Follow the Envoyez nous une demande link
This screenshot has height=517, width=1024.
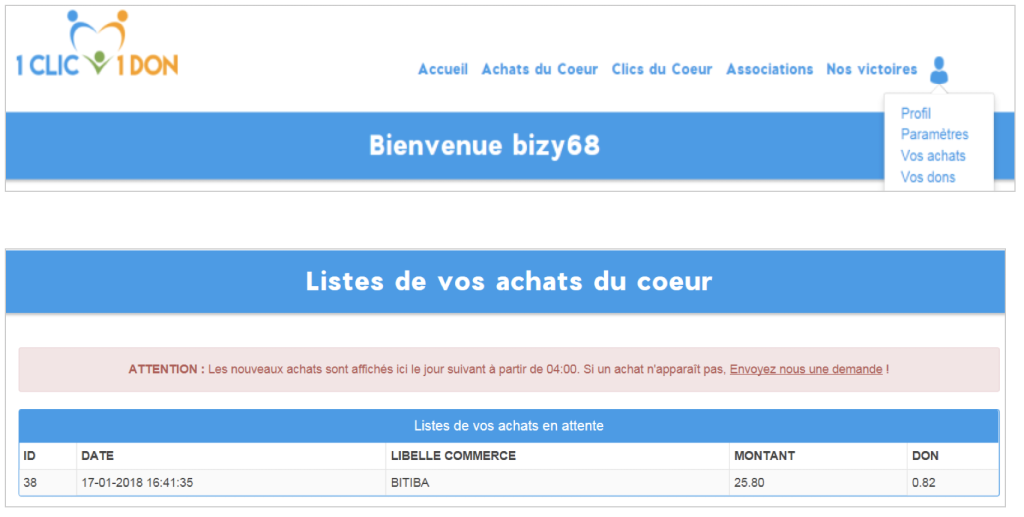806,369
